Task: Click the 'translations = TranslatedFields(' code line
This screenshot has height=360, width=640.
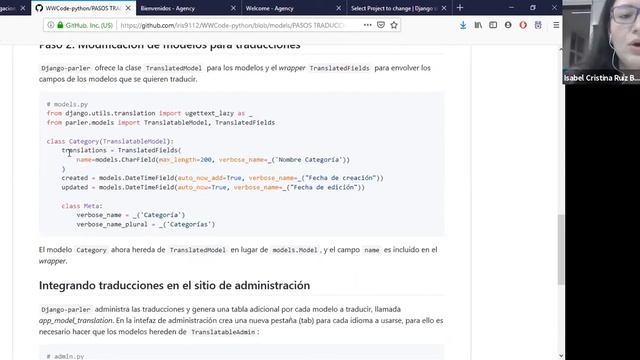Action: pos(121,150)
